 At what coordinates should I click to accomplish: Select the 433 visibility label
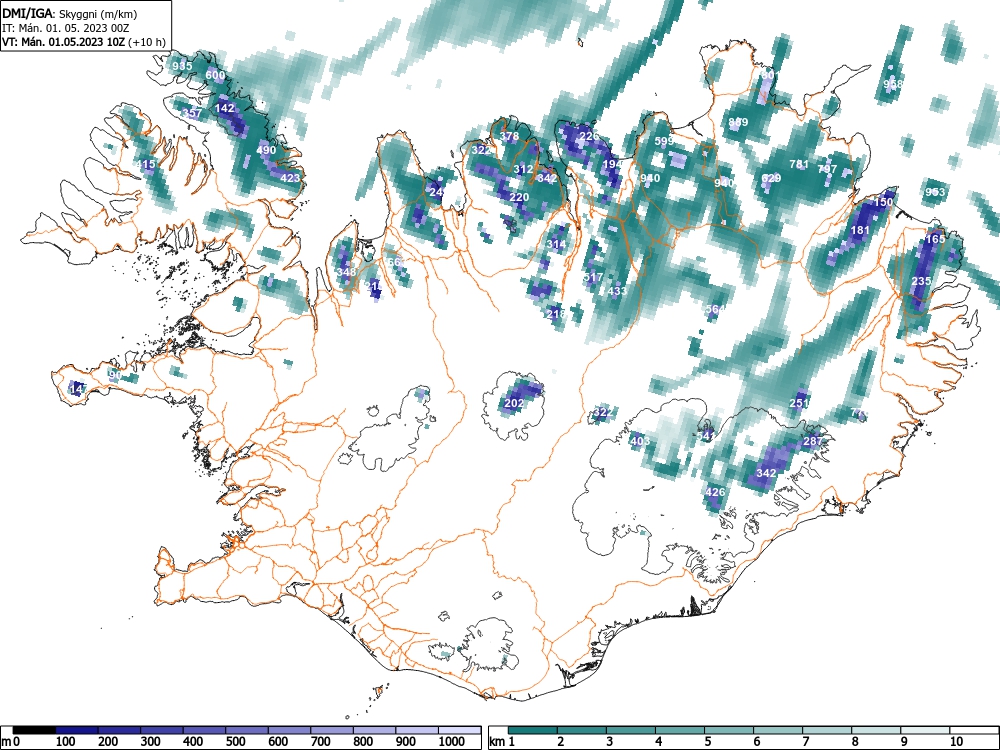point(617,291)
